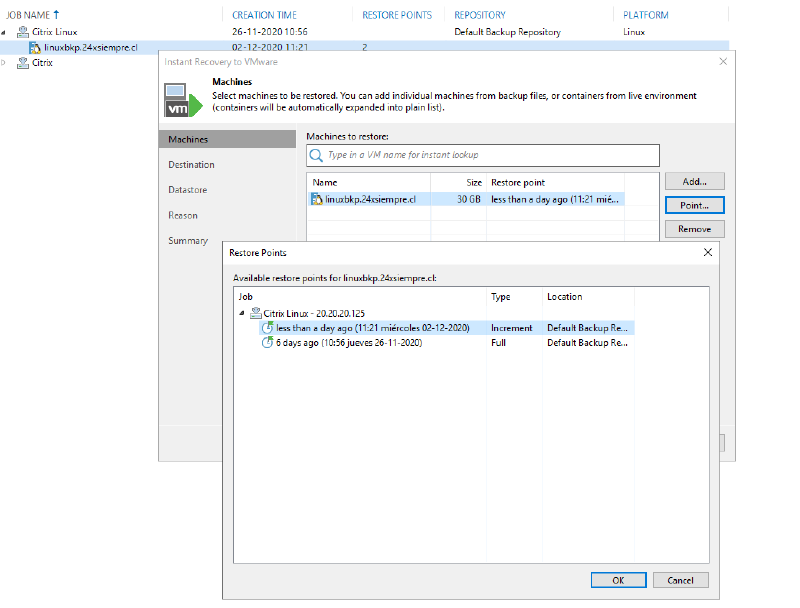Click the full restore point clock icon

[x=267, y=343]
